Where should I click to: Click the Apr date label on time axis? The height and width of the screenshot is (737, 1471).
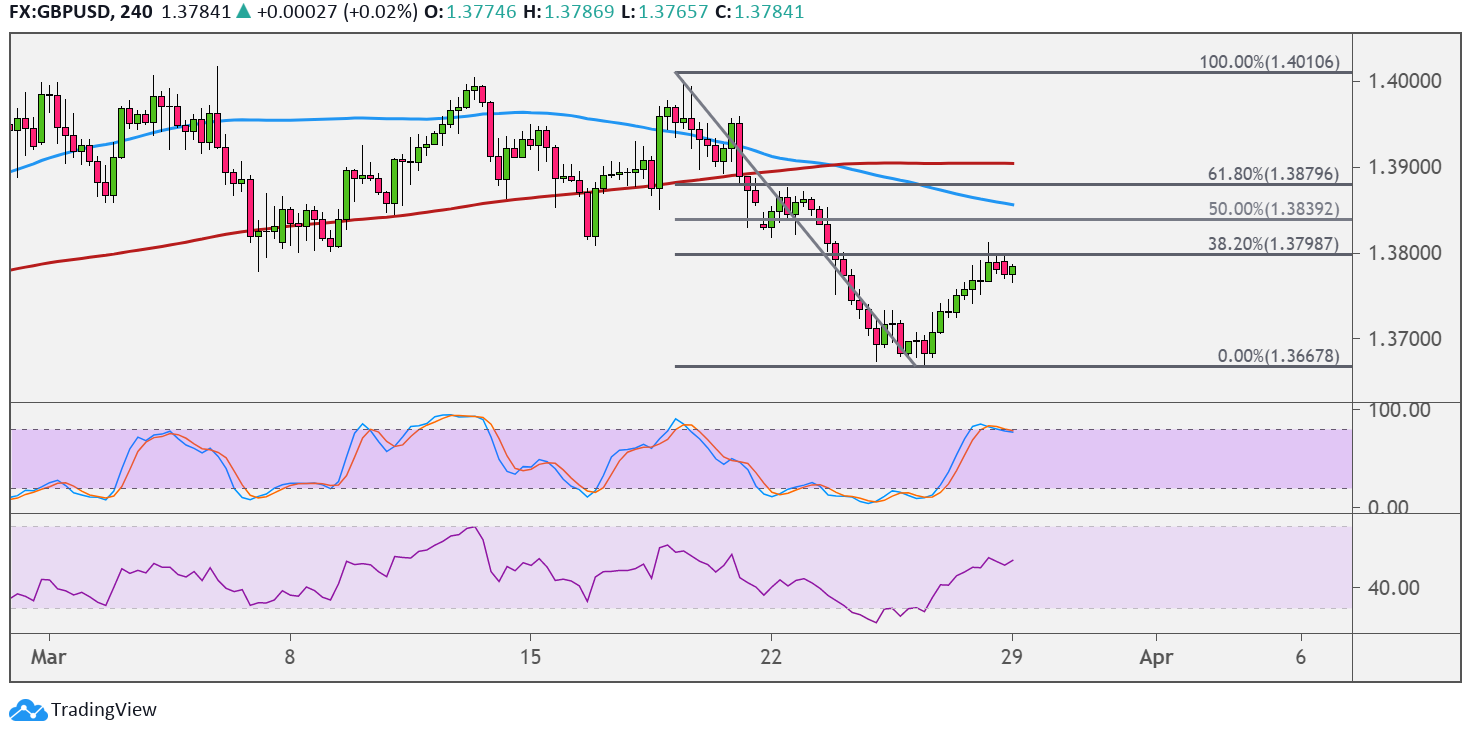pyautogui.click(x=1156, y=657)
